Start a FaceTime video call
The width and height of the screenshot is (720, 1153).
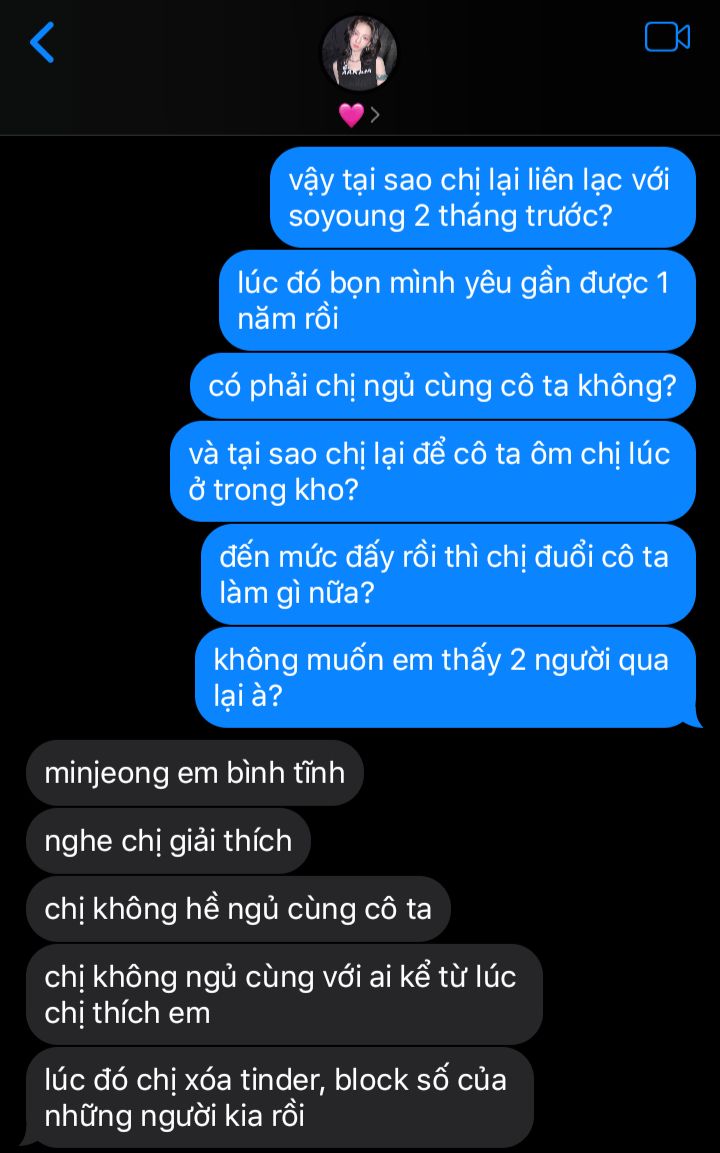tap(667, 37)
